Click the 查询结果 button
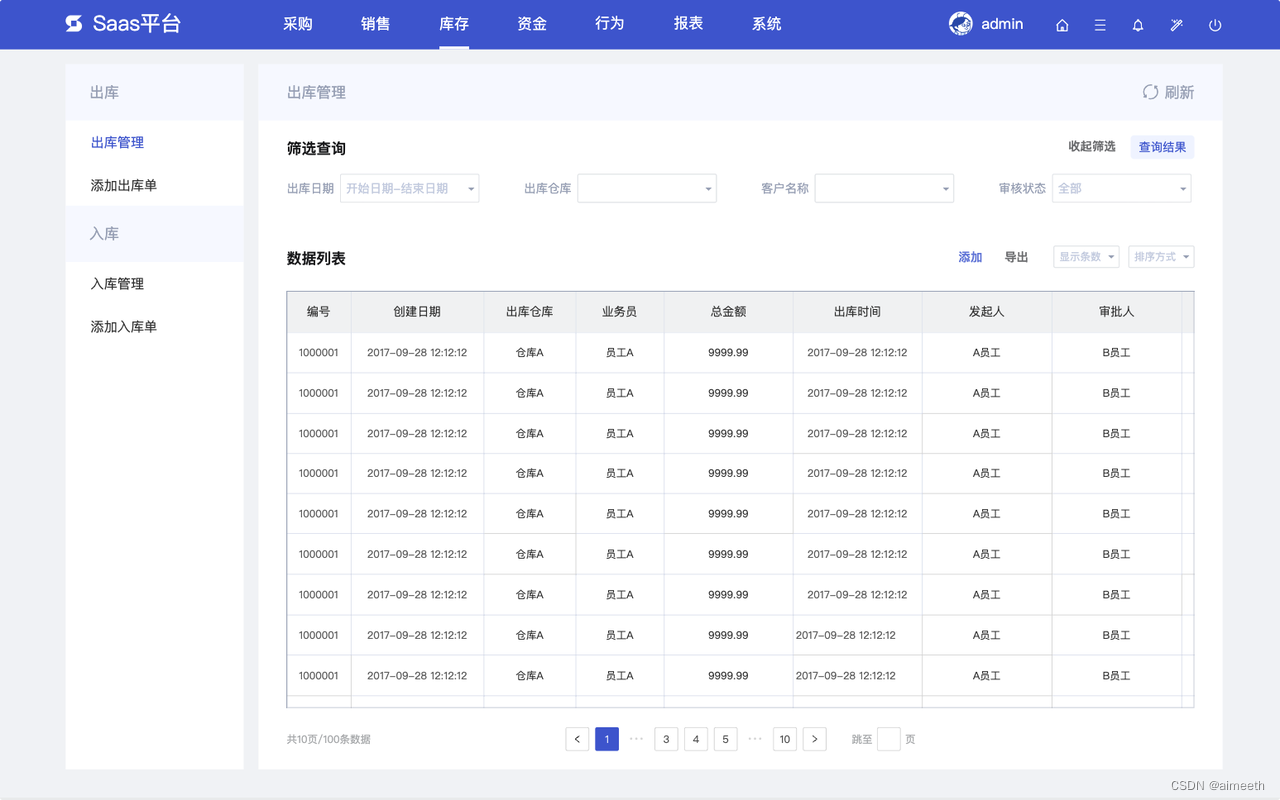 click(x=1162, y=147)
